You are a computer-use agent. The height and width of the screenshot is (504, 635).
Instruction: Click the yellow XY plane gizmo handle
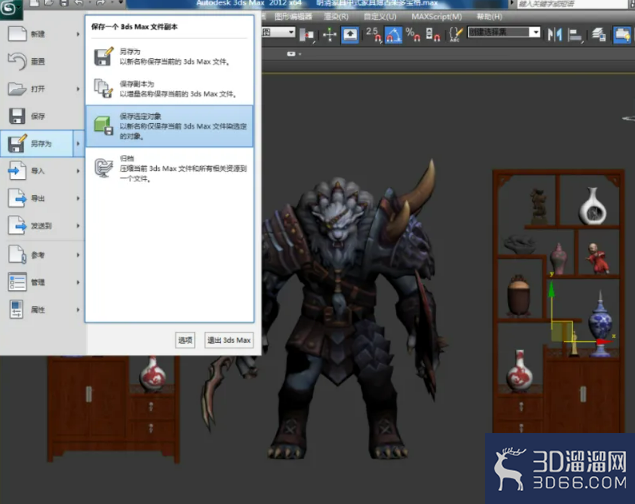click(562, 332)
